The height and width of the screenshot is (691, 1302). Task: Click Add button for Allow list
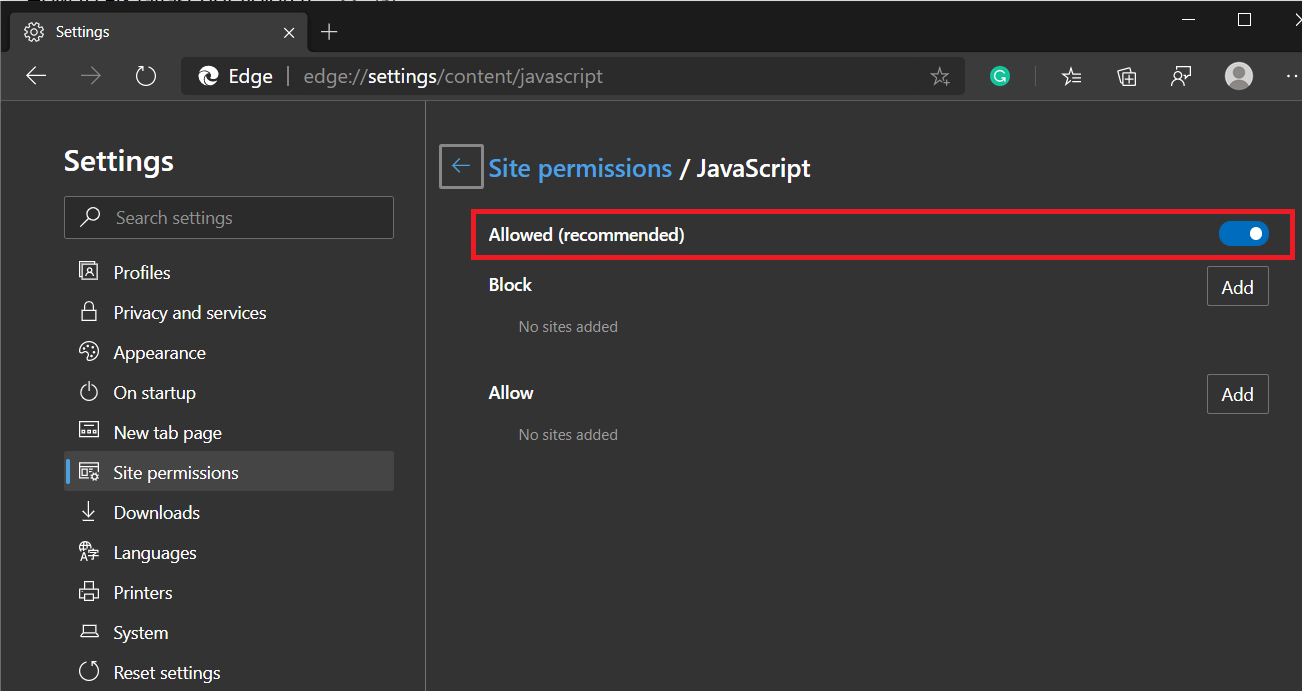[1237, 395]
